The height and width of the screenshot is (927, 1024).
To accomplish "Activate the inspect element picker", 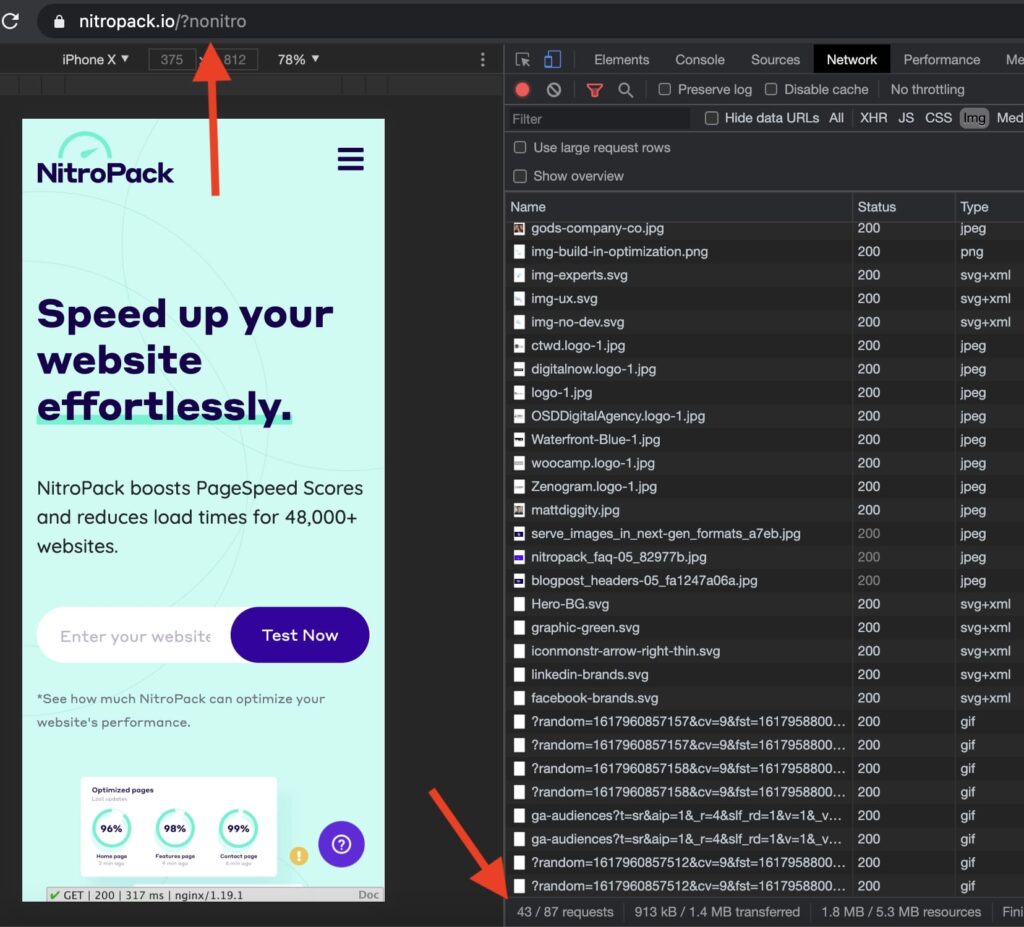I will tap(522, 59).
